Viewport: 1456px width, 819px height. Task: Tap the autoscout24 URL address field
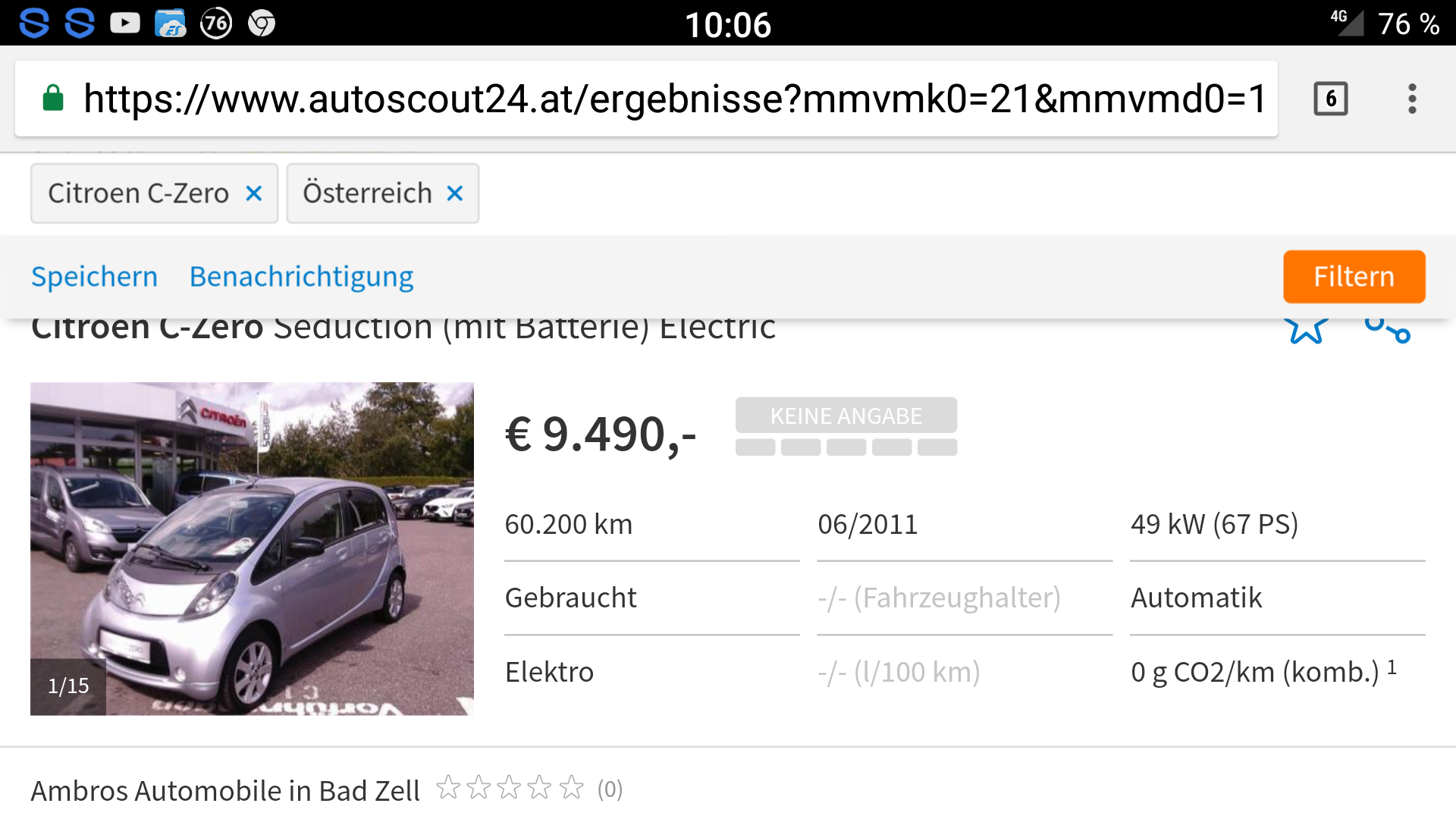point(675,99)
